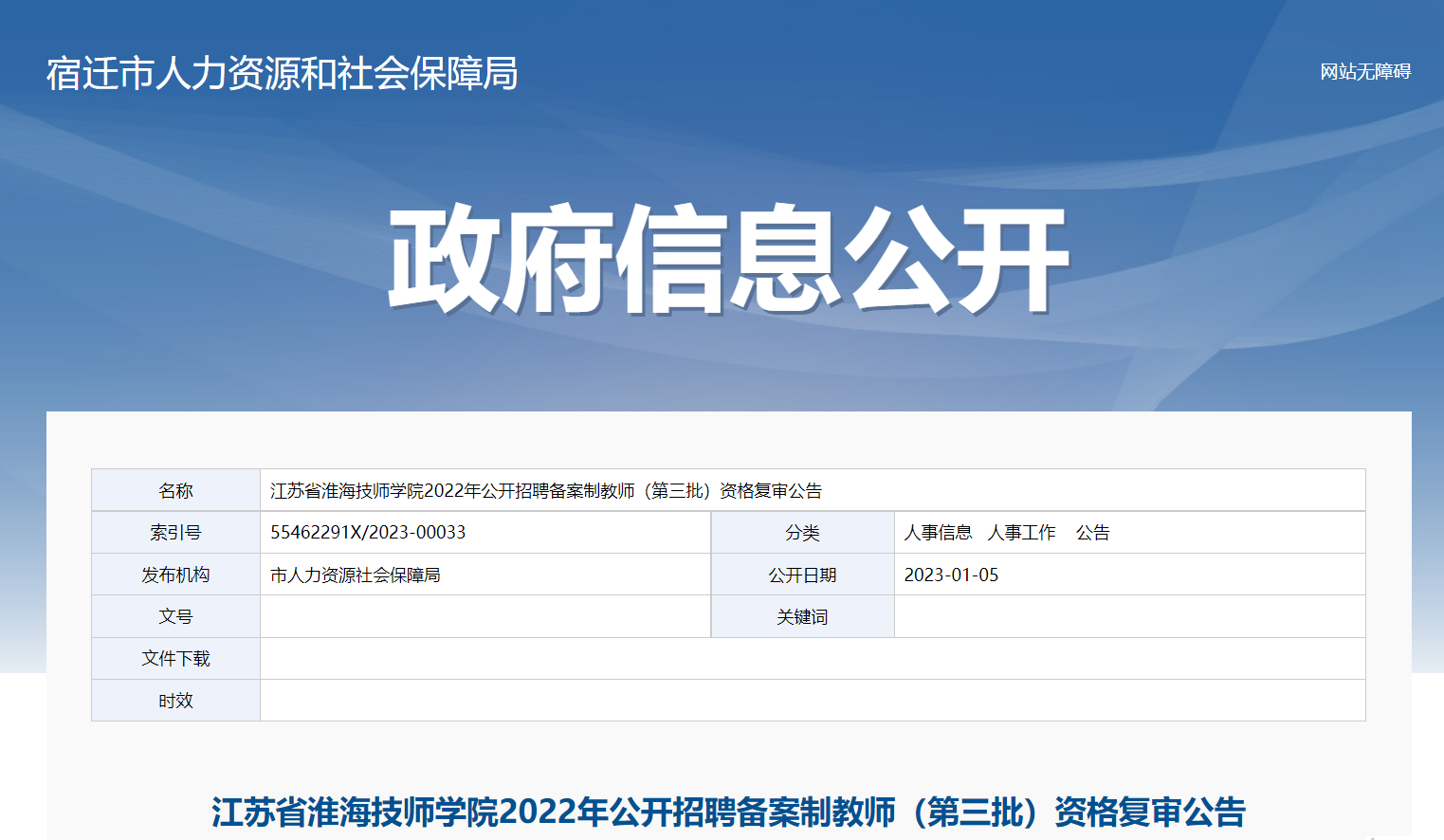Click the 分类 label cell
1444x840 pixels.
point(802,533)
